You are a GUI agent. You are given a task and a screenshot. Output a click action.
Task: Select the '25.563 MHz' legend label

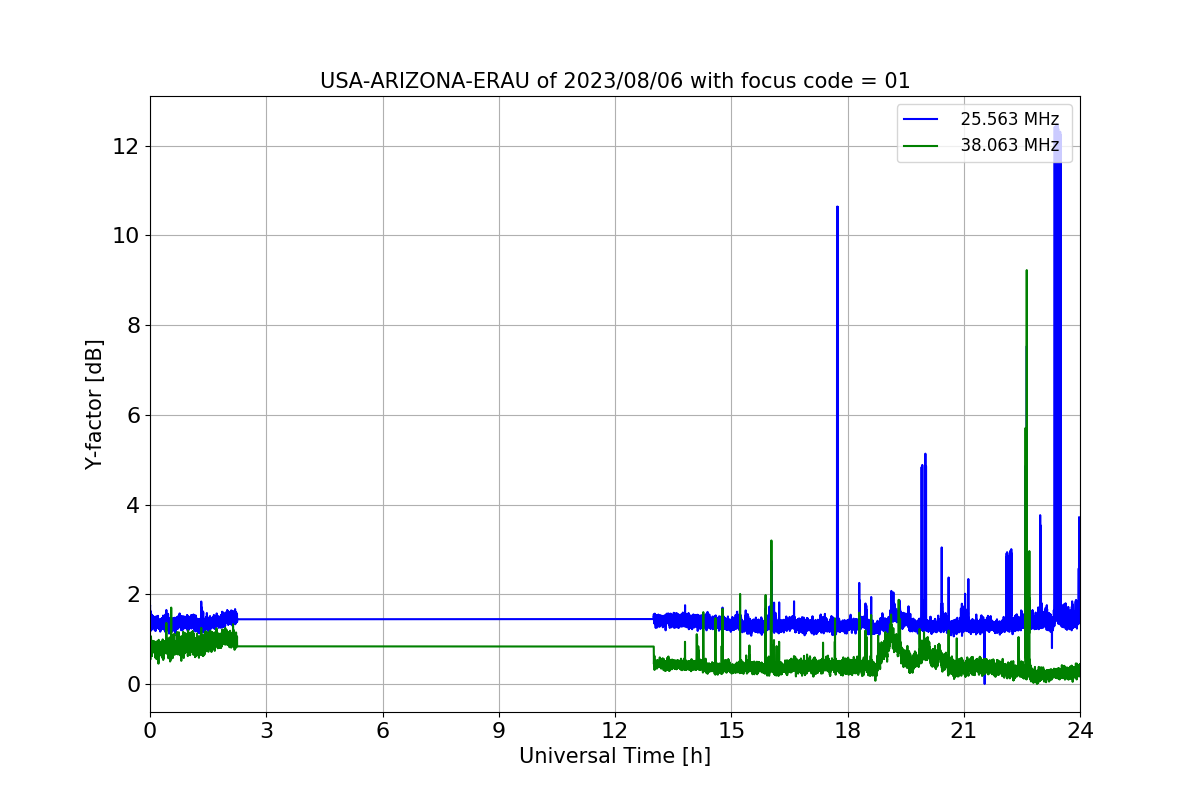tap(1010, 119)
